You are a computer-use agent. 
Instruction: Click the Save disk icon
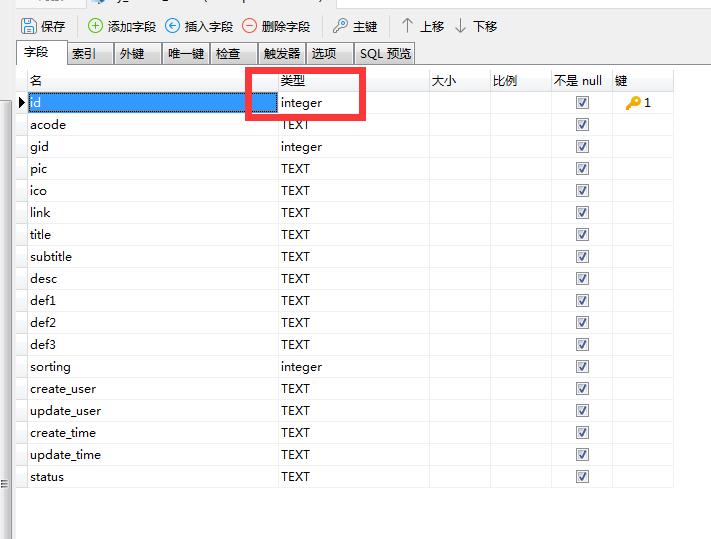pyautogui.click(x=28, y=26)
